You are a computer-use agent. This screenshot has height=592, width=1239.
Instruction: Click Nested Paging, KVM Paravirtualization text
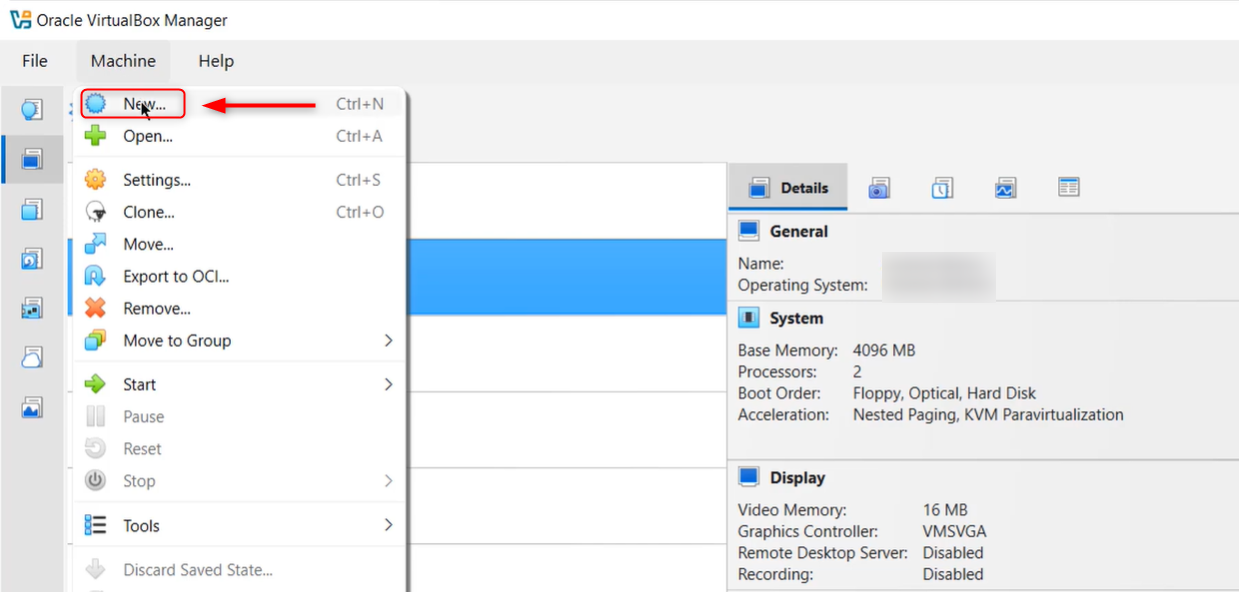[x=988, y=414]
